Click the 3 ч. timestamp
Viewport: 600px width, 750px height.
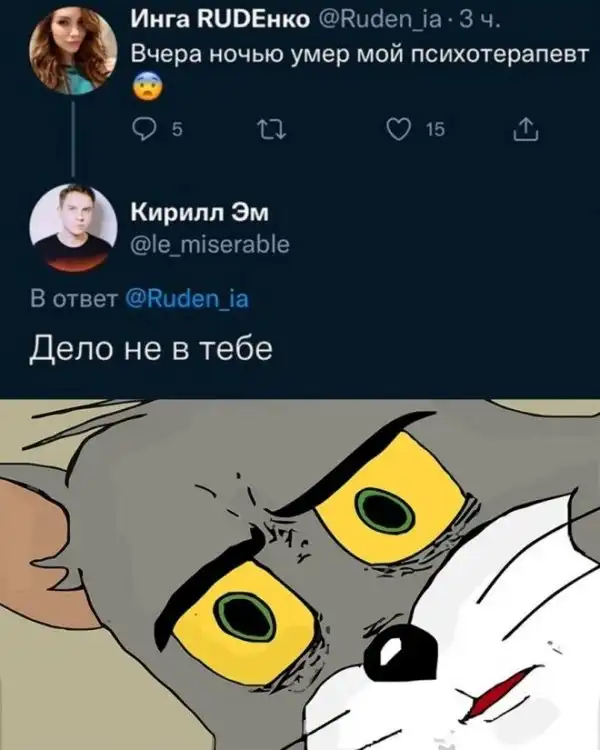pos(479,21)
